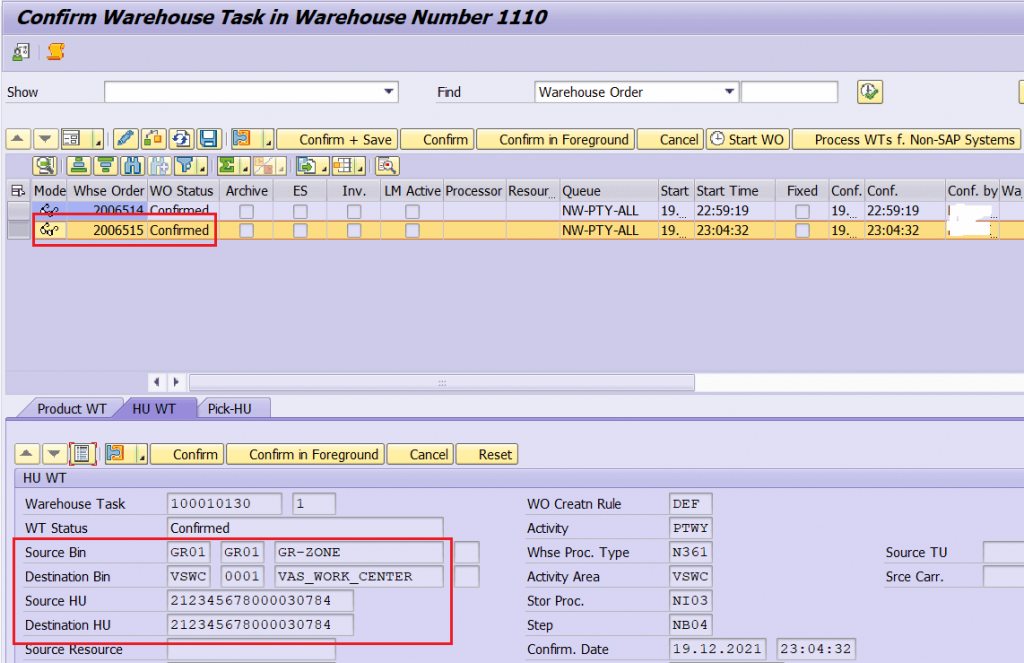The height and width of the screenshot is (663, 1024).
Task: Click the orange puzzle icon in upper toolbar
Action: pos(242,139)
